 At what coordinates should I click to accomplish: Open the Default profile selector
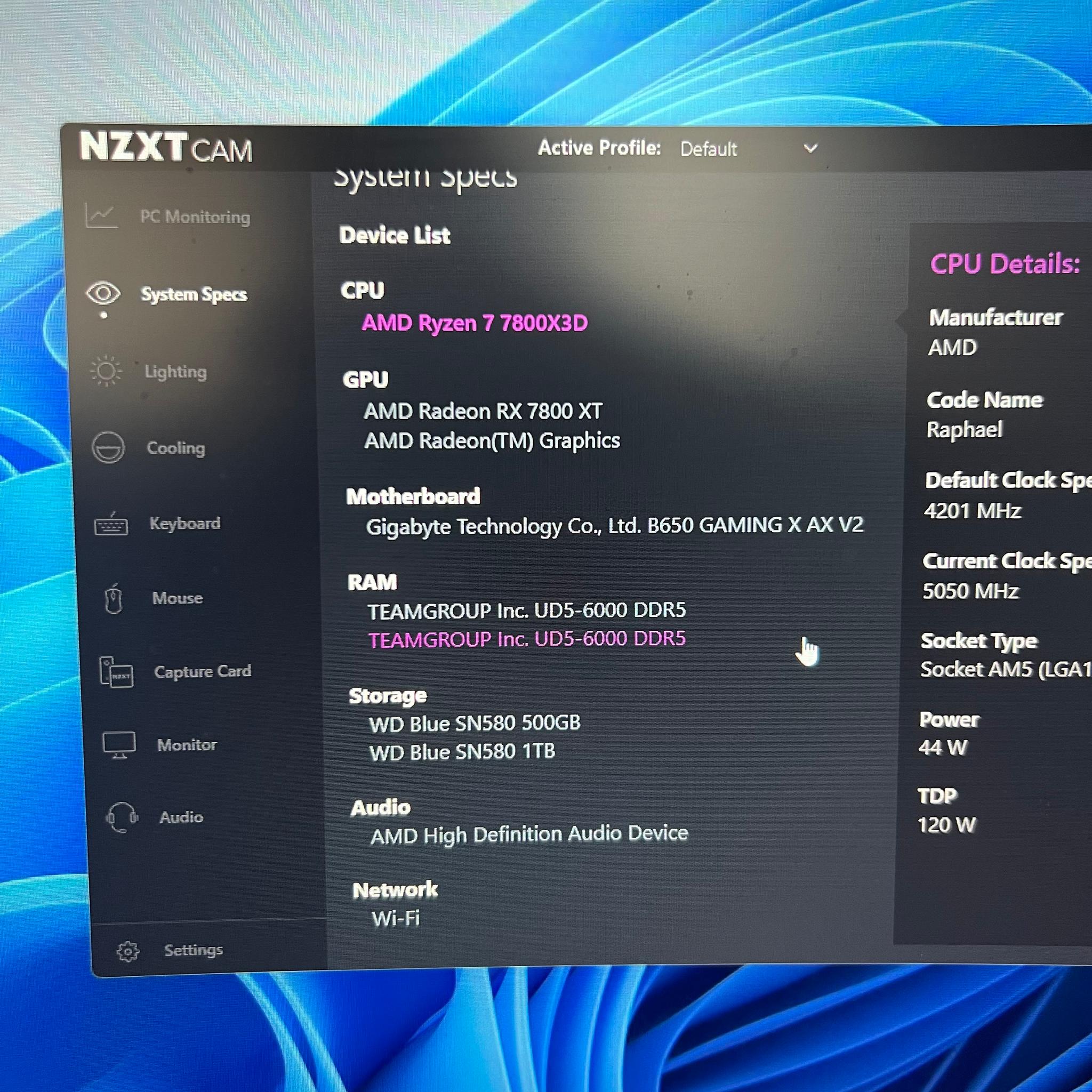748,149
